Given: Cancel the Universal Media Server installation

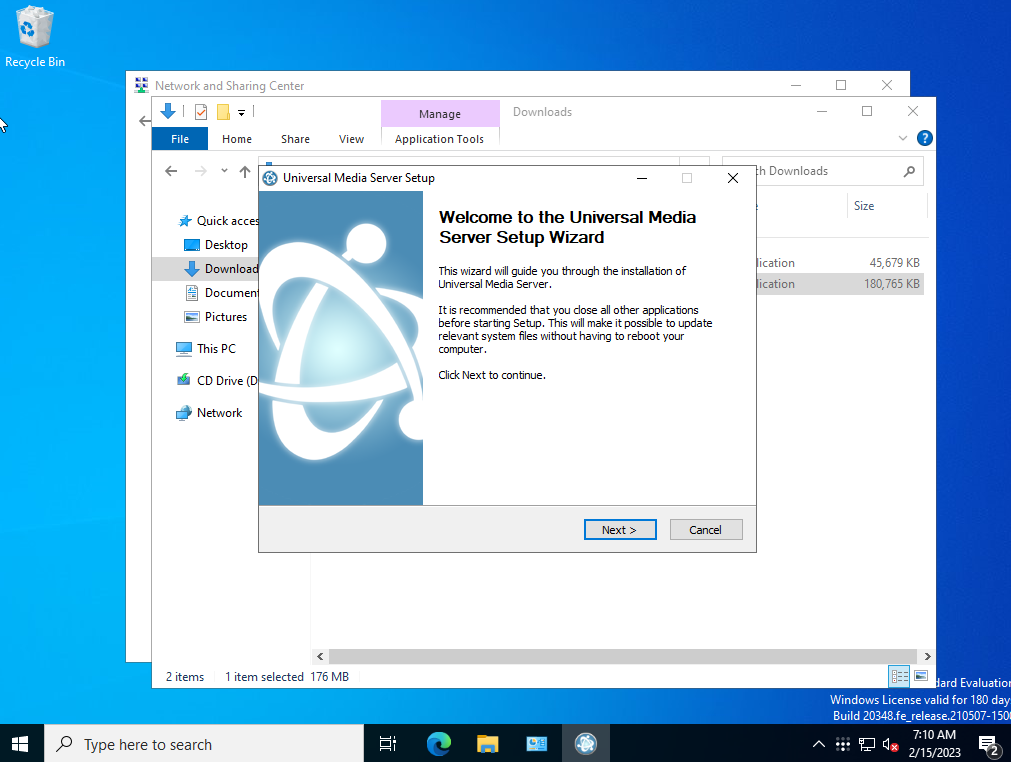Looking at the screenshot, I should point(706,529).
